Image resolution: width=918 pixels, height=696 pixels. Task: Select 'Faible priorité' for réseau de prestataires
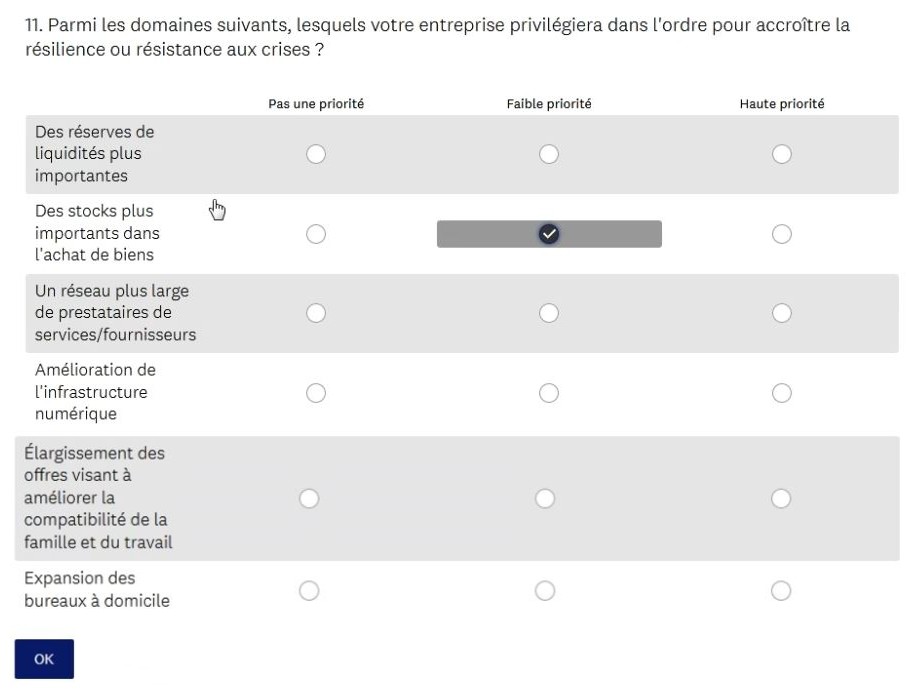(548, 313)
